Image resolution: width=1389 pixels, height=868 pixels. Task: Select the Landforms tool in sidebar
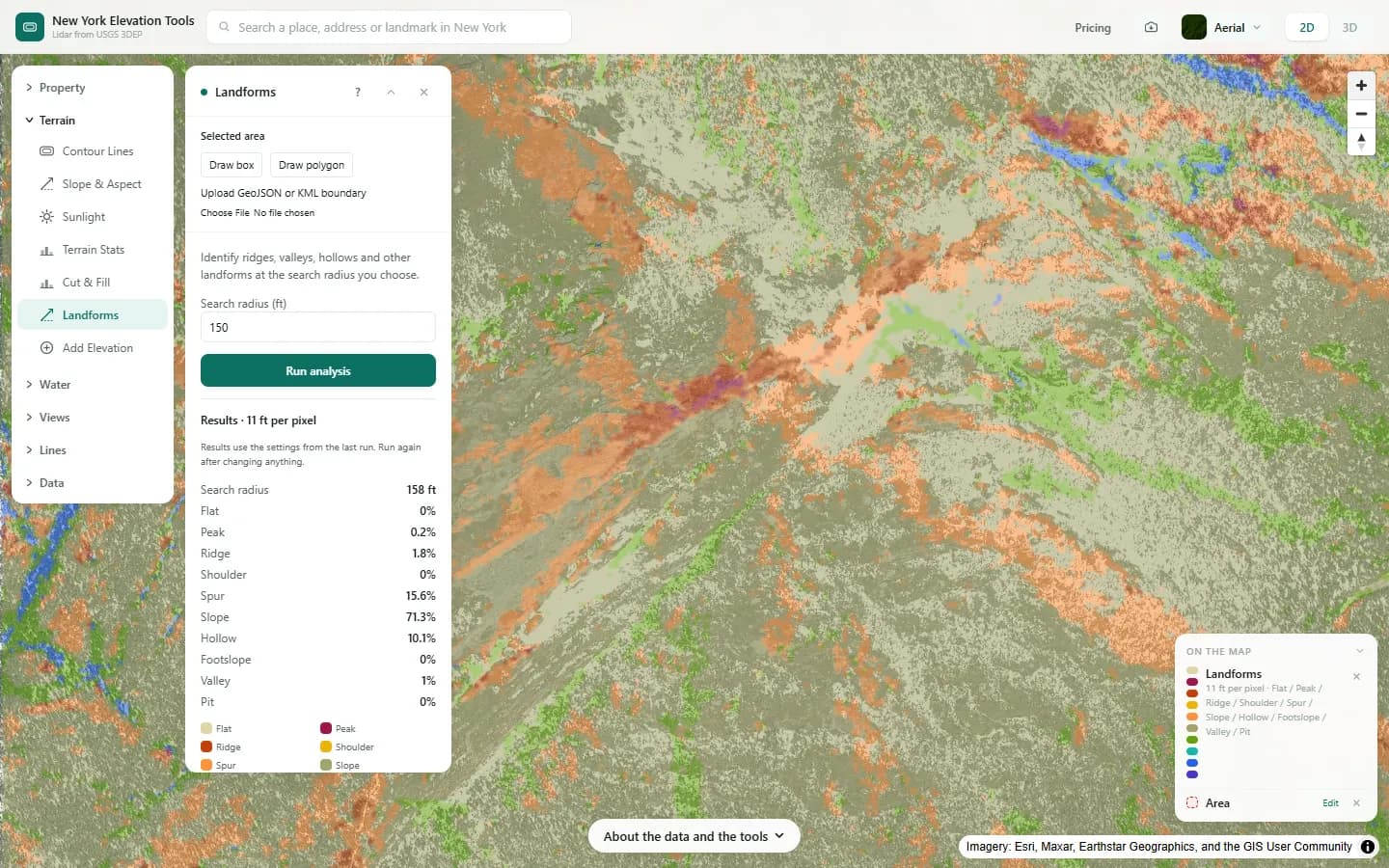[93, 315]
